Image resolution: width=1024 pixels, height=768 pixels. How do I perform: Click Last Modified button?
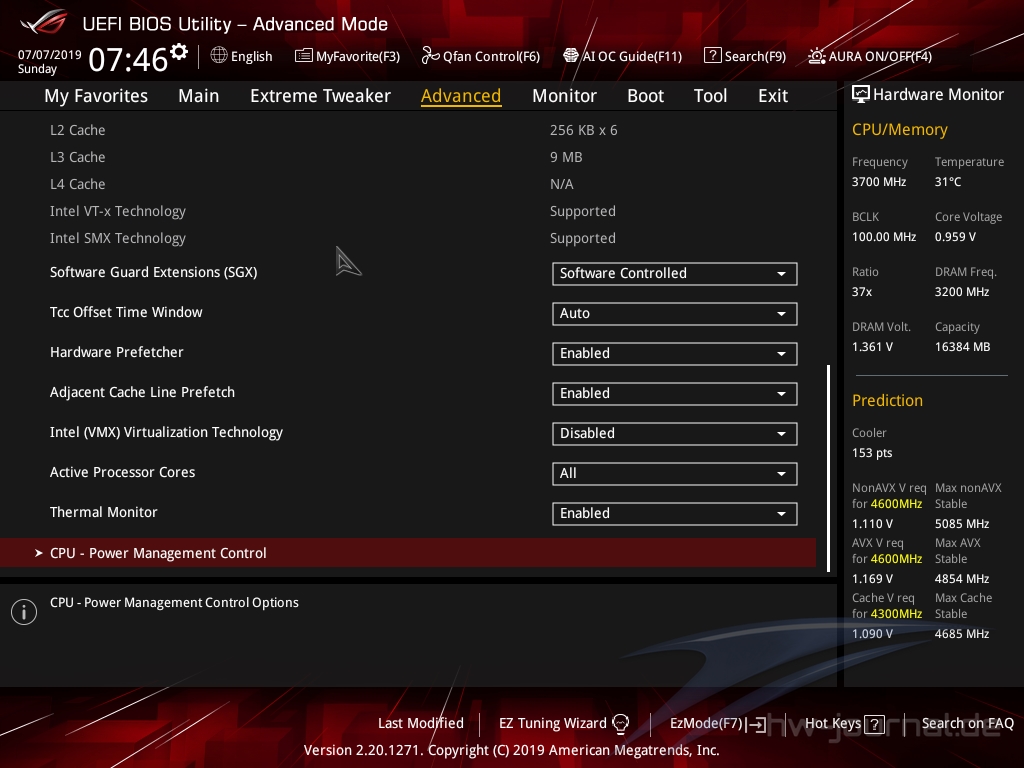pos(421,723)
